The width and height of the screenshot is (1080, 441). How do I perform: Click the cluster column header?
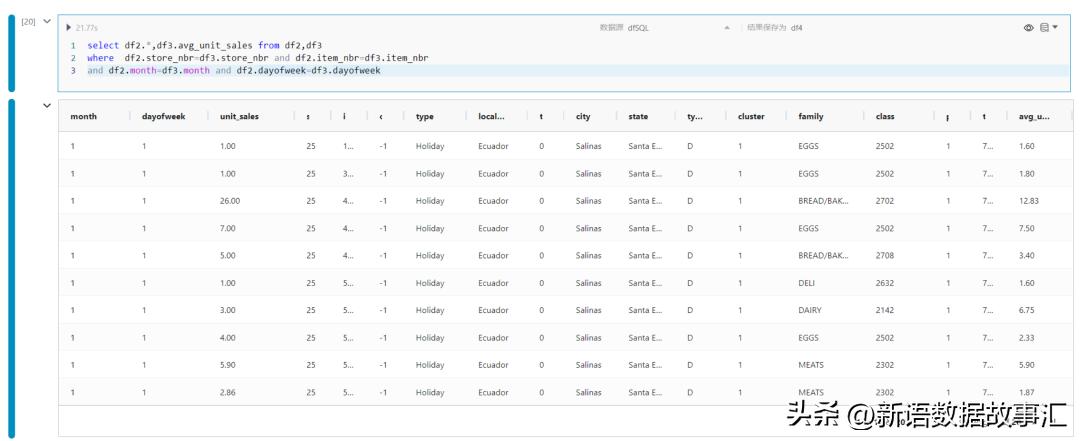751,117
